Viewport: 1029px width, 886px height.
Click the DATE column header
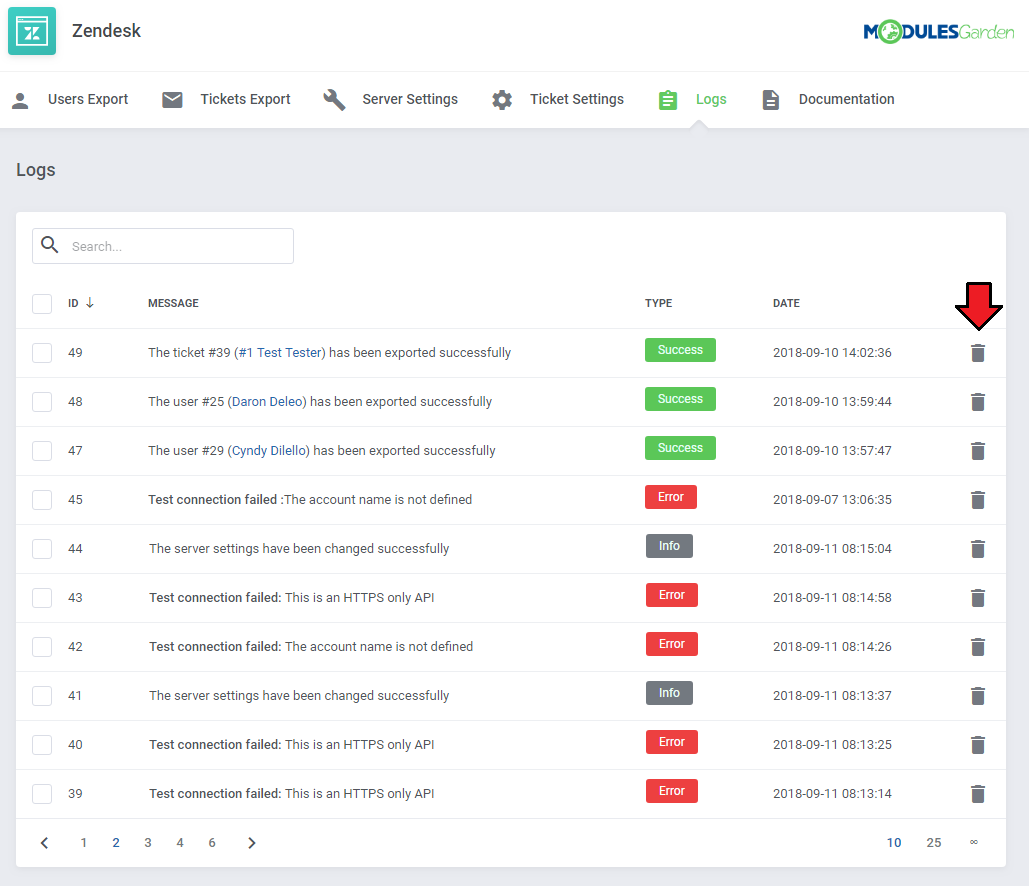[x=786, y=303]
